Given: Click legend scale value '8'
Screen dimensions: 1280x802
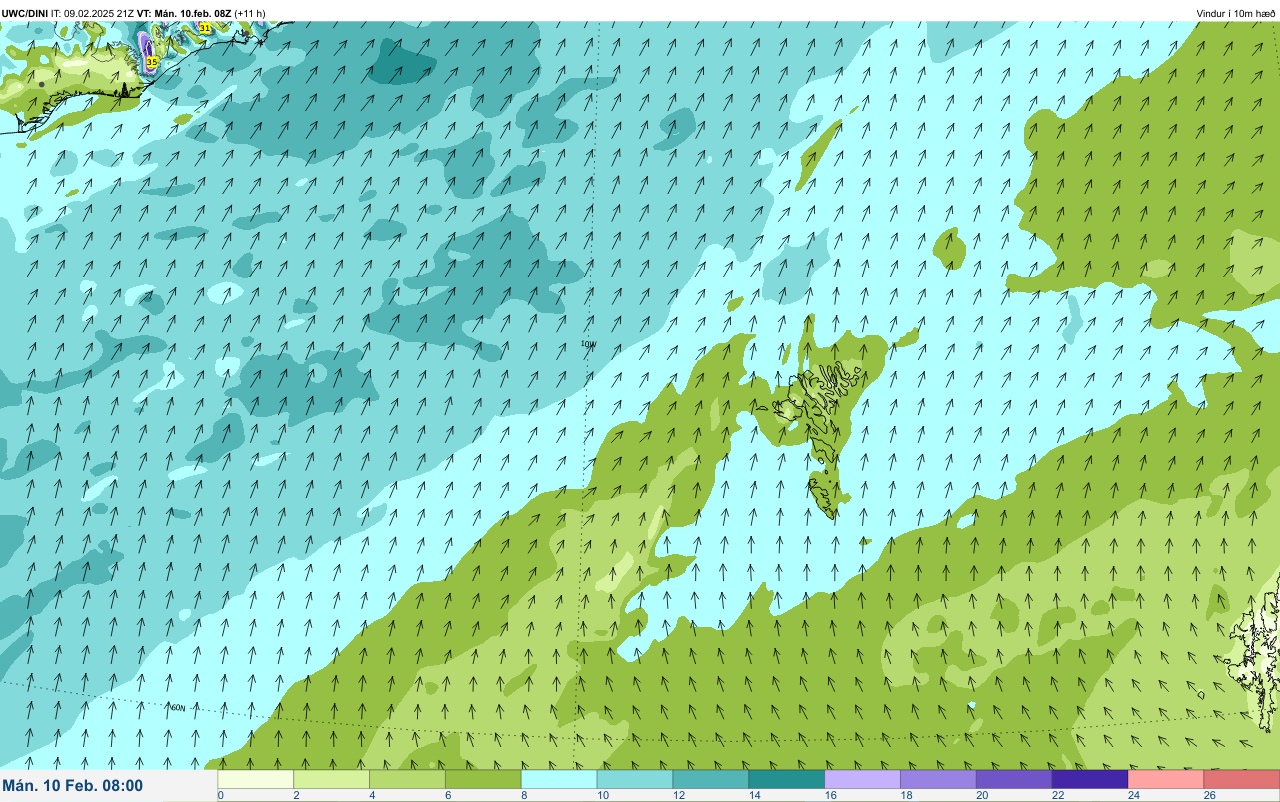Looking at the screenshot, I should (x=524, y=795).
